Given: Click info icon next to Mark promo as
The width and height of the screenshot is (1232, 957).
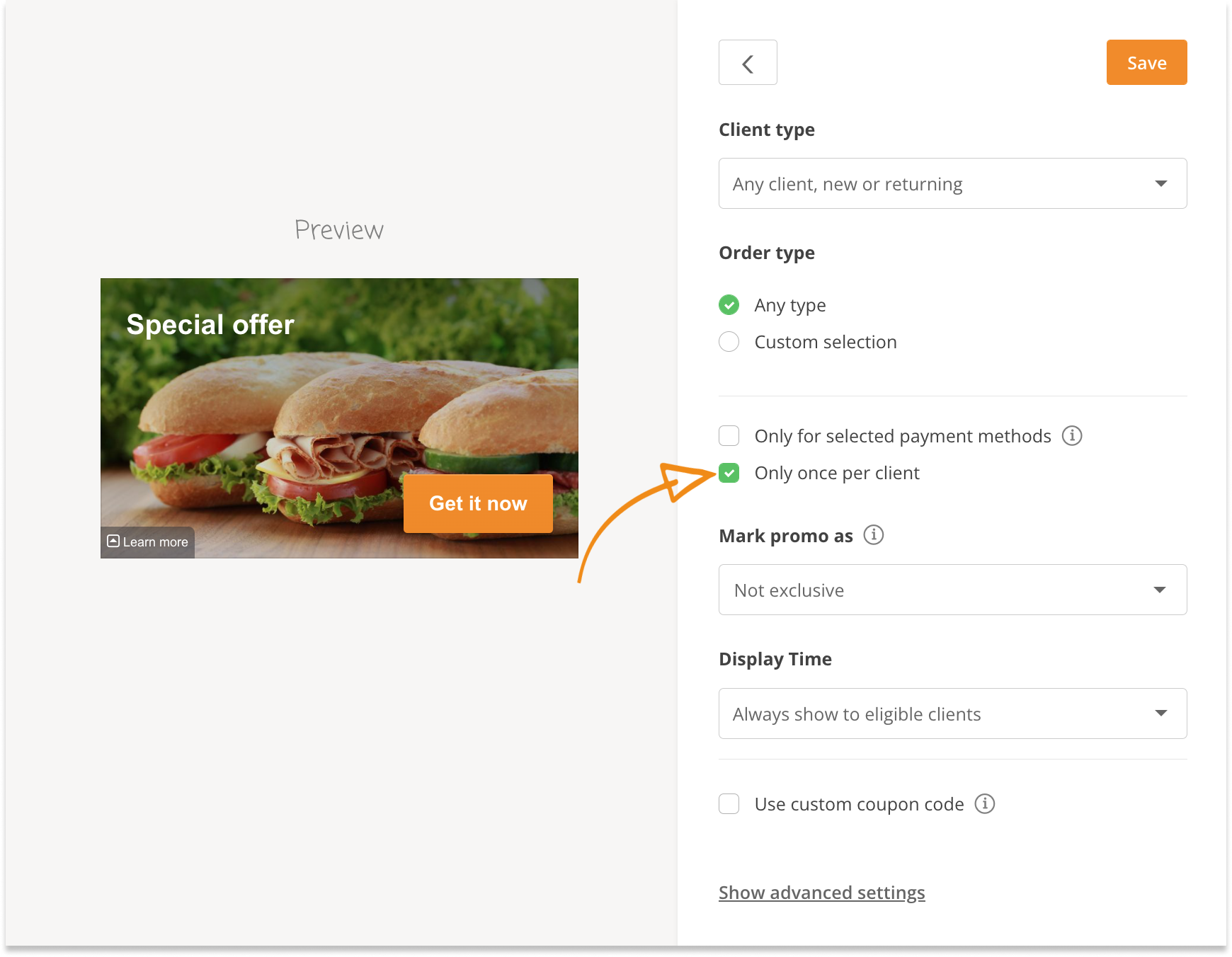Looking at the screenshot, I should point(874,535).
